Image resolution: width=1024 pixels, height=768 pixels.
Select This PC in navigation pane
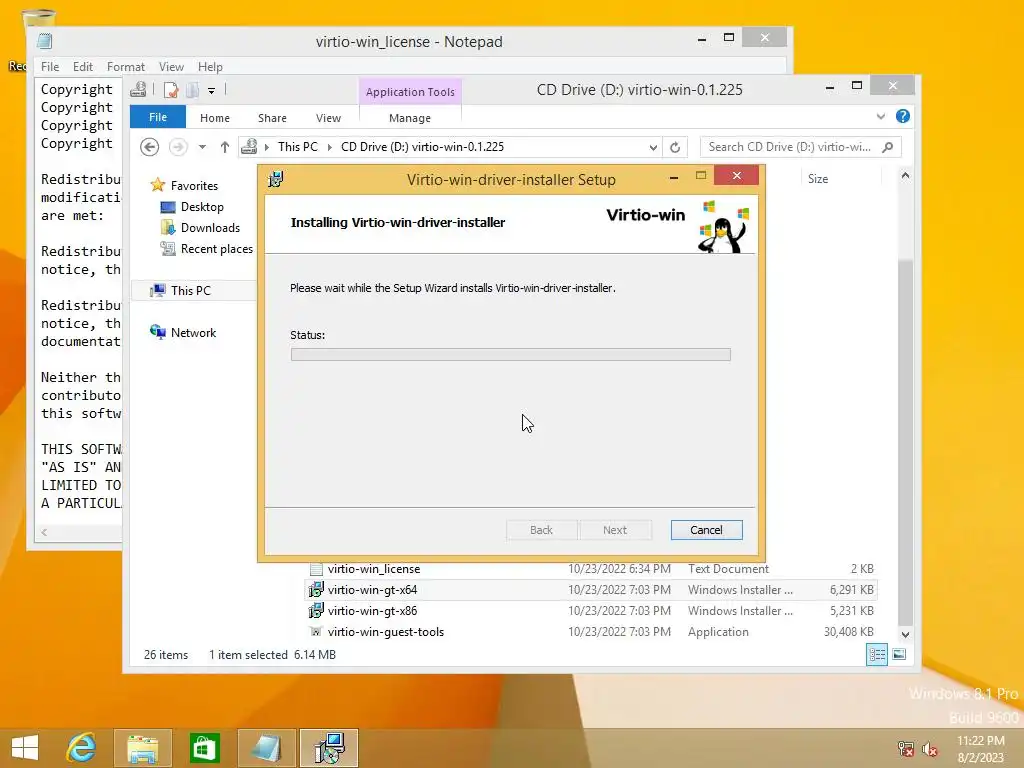(191, 290)
